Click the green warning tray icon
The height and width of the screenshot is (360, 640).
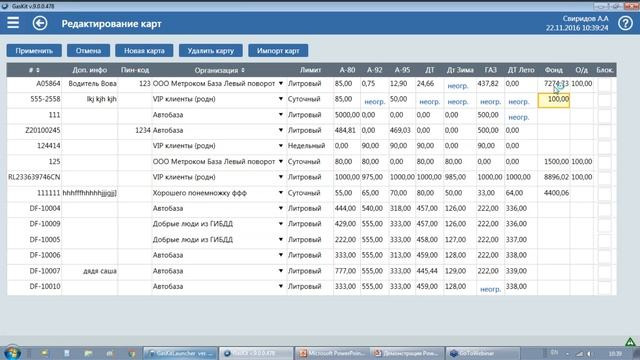(630, 341)
